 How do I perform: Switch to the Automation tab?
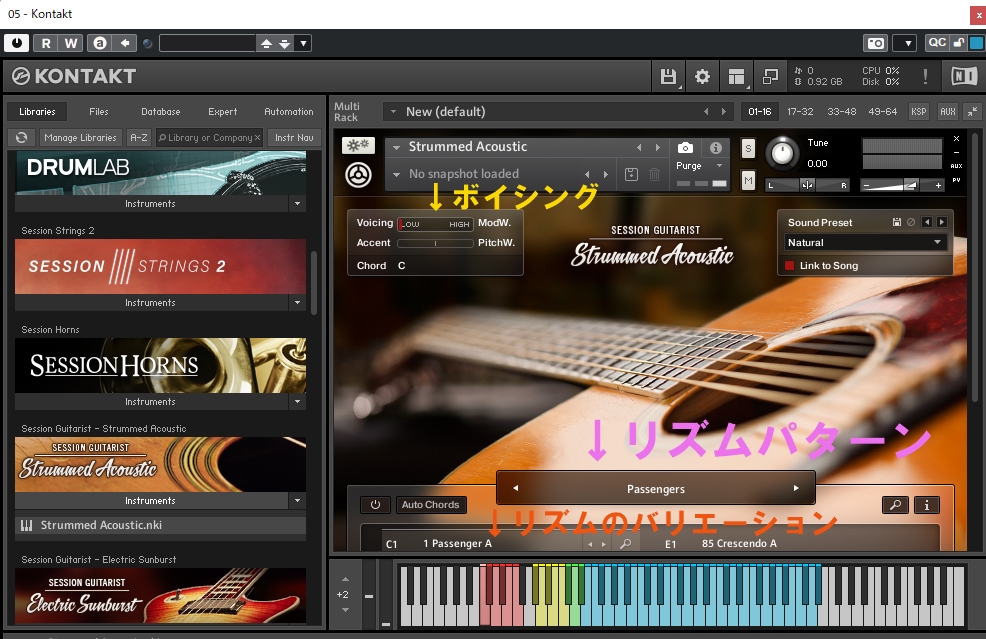(289, 111)
